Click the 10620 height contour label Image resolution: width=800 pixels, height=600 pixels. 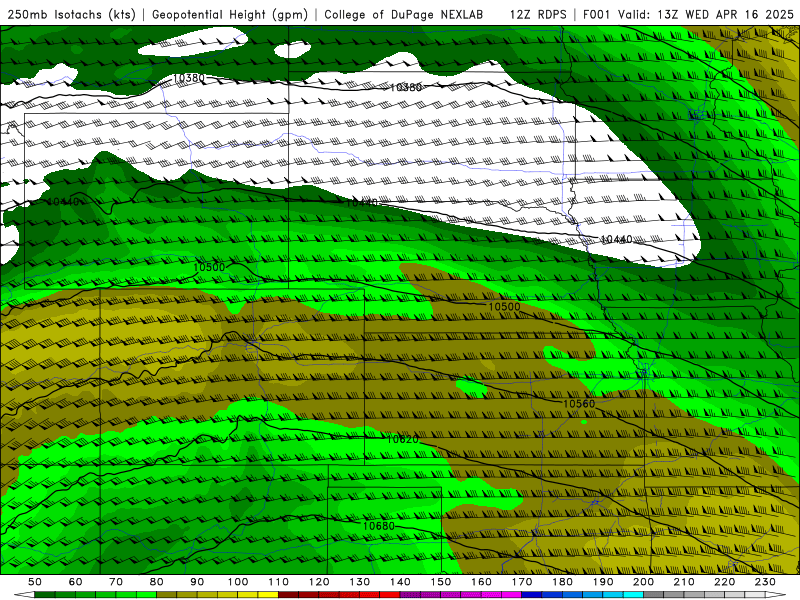(x=402, y=439)
